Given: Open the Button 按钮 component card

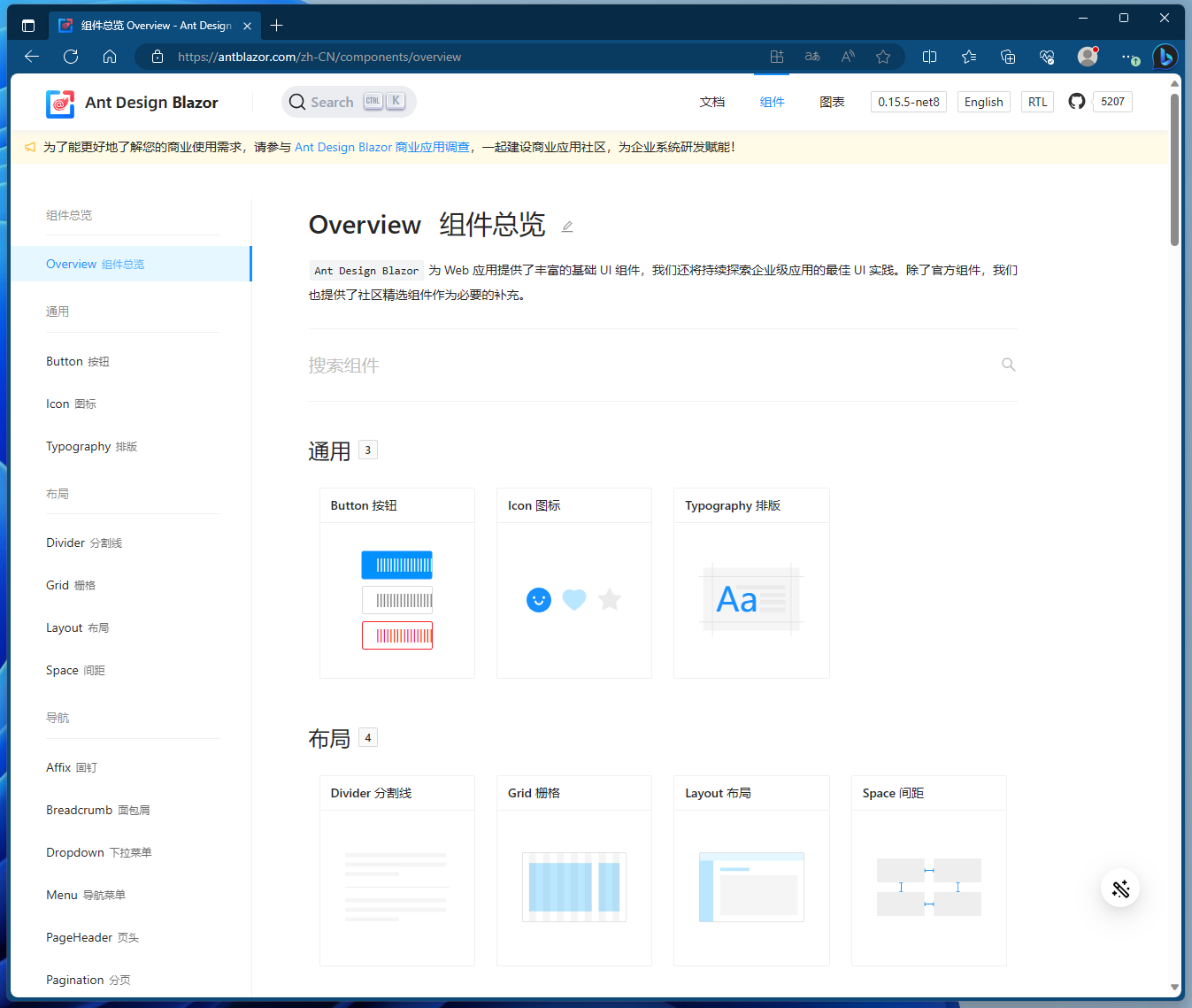Looking at the screenshot, I should pos(396,583).
